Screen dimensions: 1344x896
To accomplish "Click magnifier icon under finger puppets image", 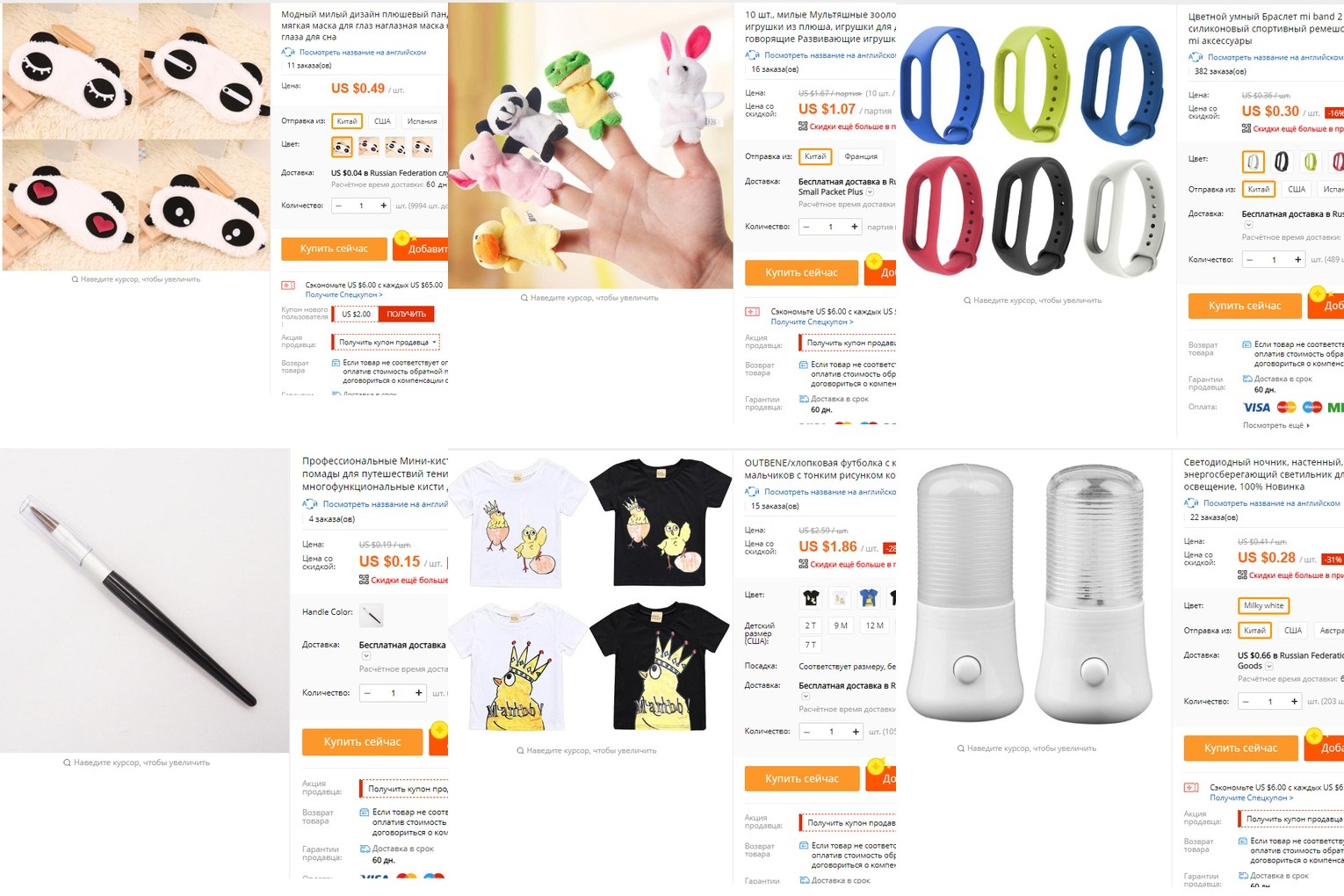I will (525, 298).
